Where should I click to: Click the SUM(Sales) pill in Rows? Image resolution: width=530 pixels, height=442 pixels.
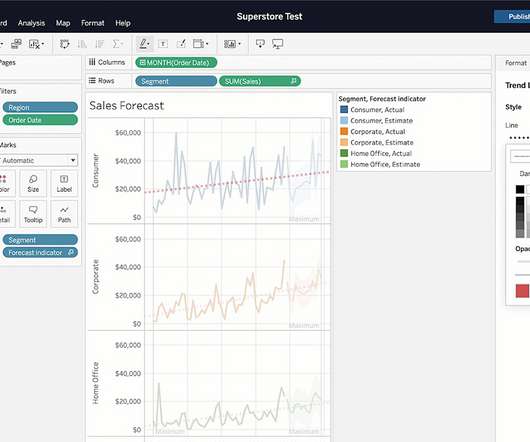pos(260,81)
